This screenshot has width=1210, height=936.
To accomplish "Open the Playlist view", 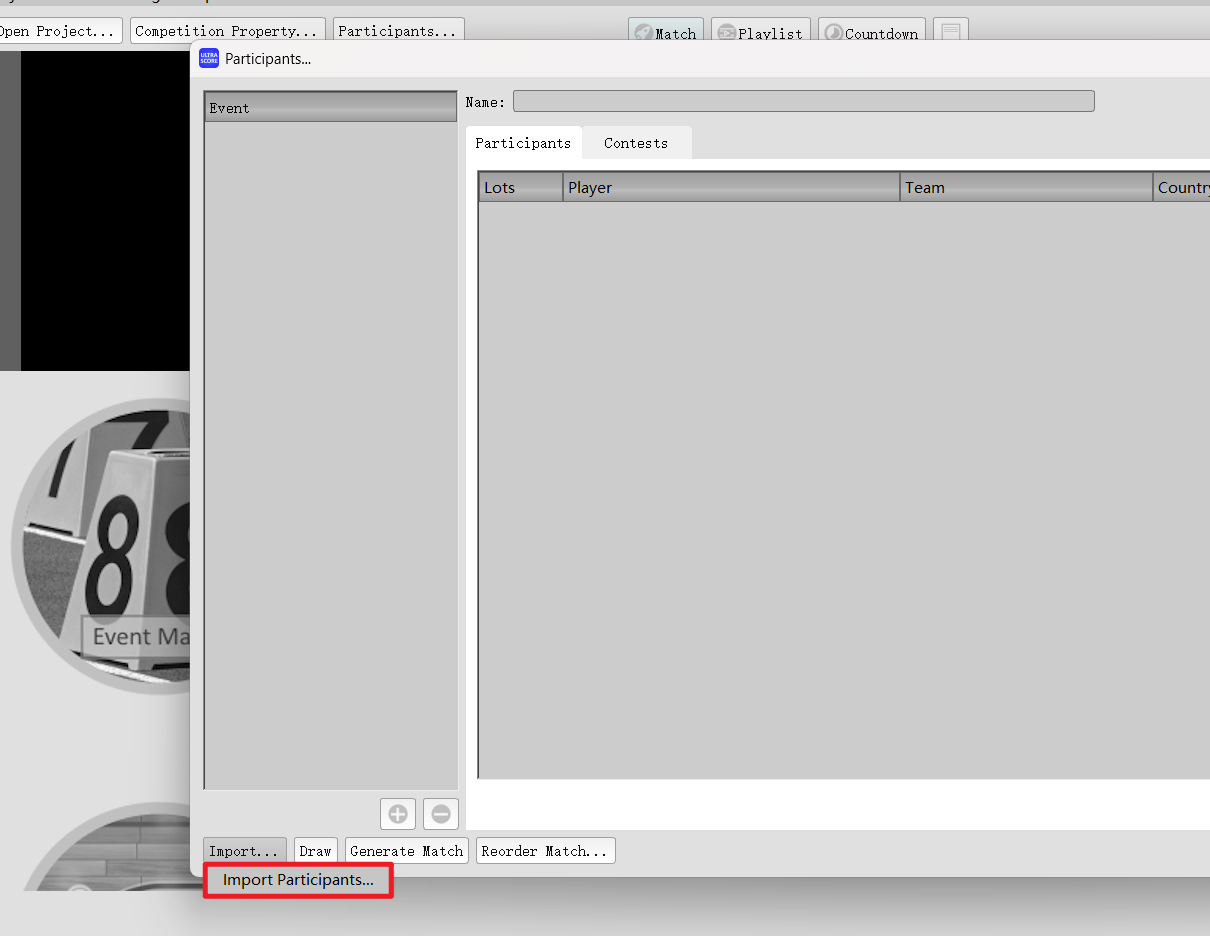I will pyautogui.click(x=760, y=33).
